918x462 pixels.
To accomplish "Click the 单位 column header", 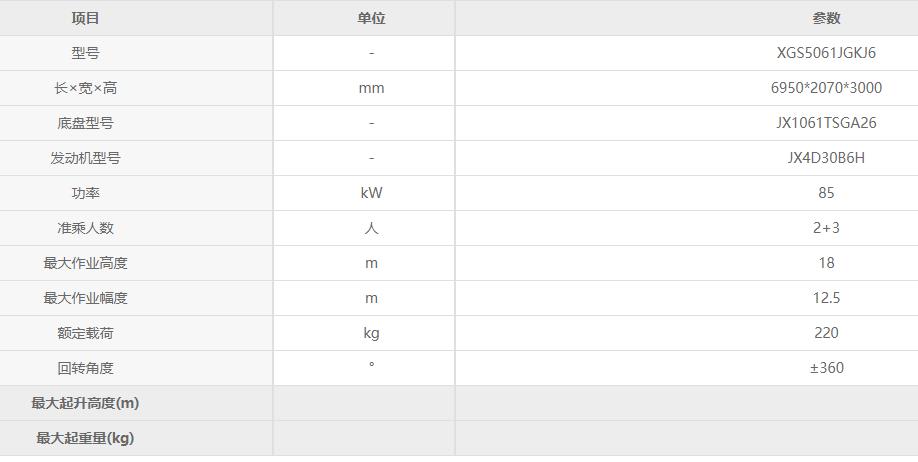I will pyautogui.click(x=371, y=18).
